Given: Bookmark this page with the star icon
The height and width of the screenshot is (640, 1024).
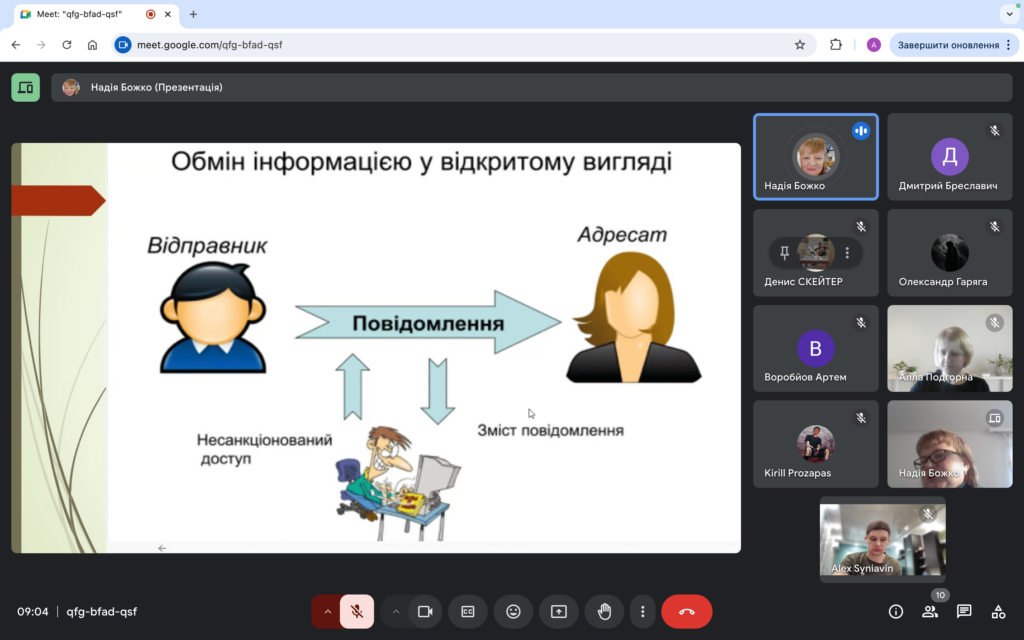Looking at the screenshot, I should click(x=800, y=45).
